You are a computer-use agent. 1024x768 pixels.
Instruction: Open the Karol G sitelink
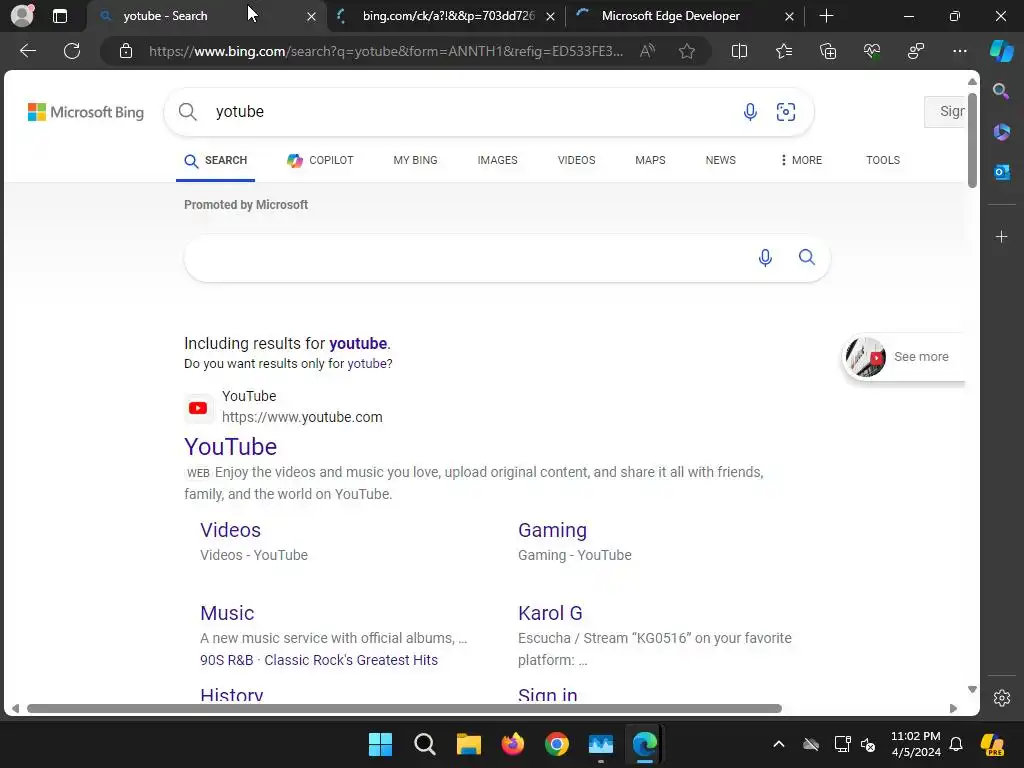(550, 613)
